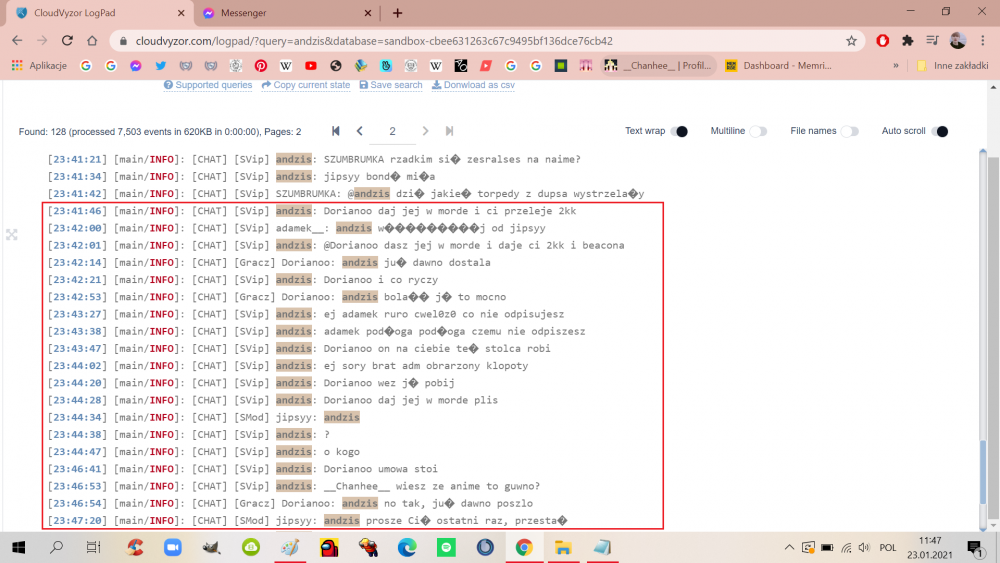Open Twitter bookmark icon
The image size is (1000, 563).
click(x=161, y=66)
